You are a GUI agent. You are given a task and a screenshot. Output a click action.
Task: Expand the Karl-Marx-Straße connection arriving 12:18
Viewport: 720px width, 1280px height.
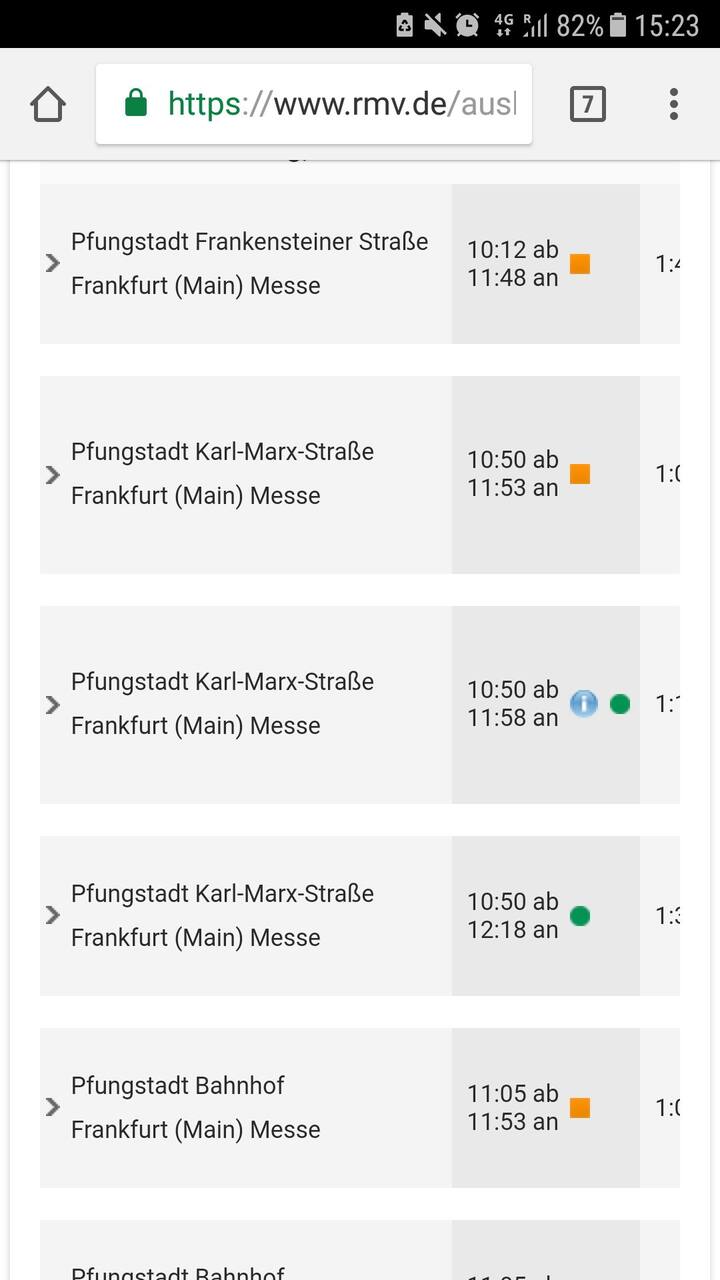pyautogui.click(x=53, y=915)
